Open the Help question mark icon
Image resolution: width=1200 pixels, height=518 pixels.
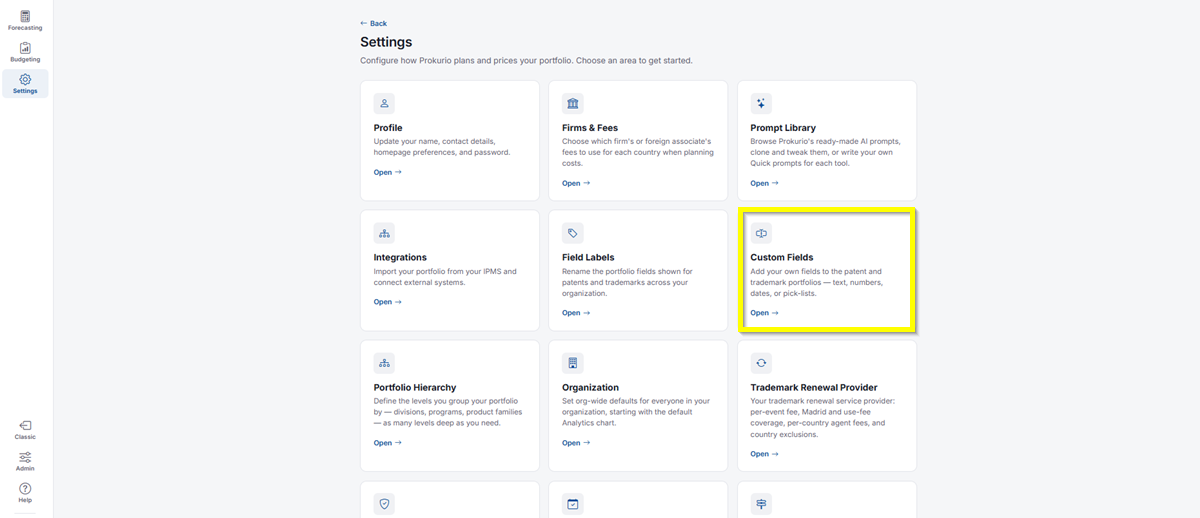[25, 488]
